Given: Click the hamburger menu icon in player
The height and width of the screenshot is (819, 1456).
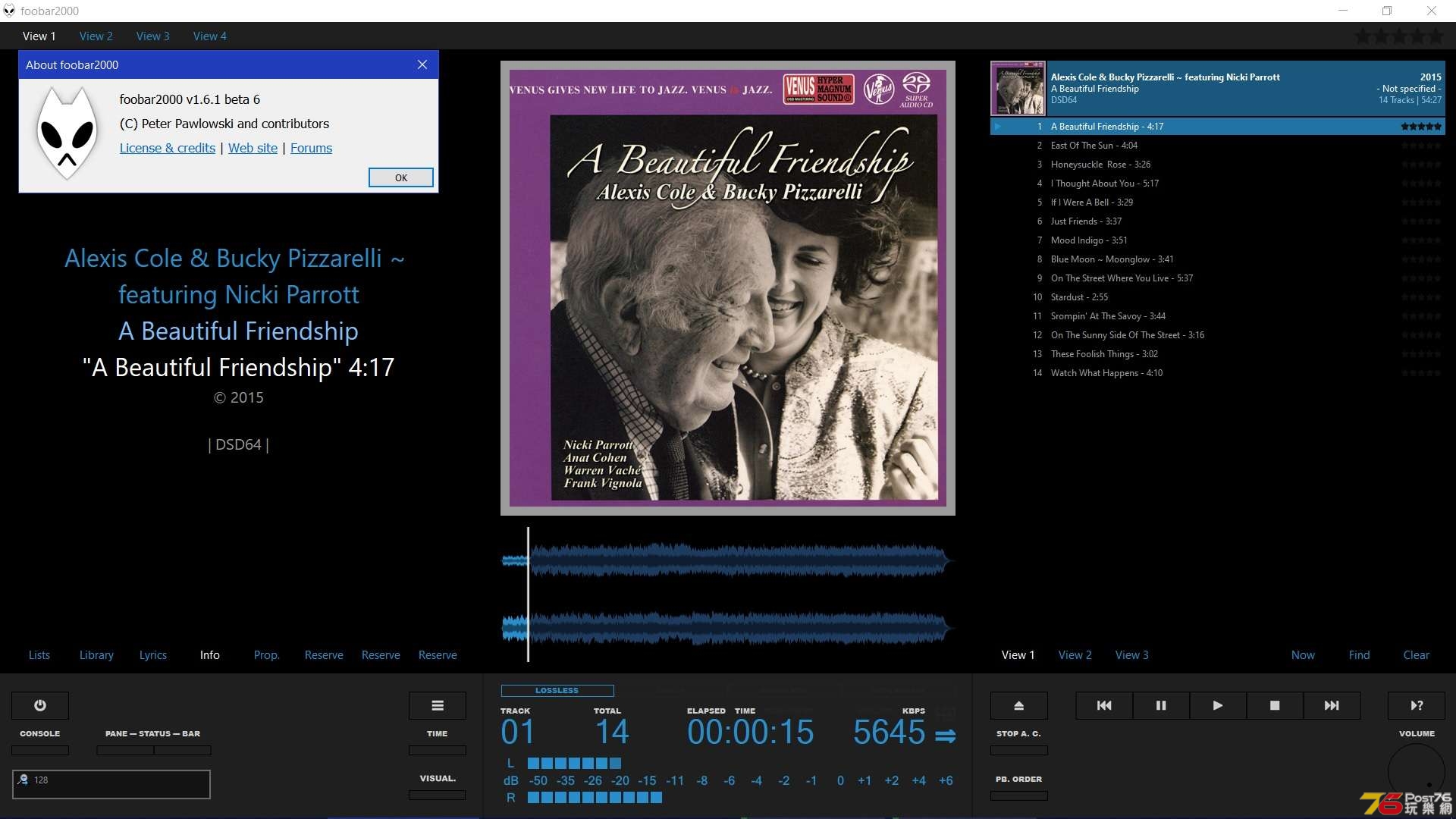Looking at the screenshot, I should pyautogui.click(x=437, y=705).
